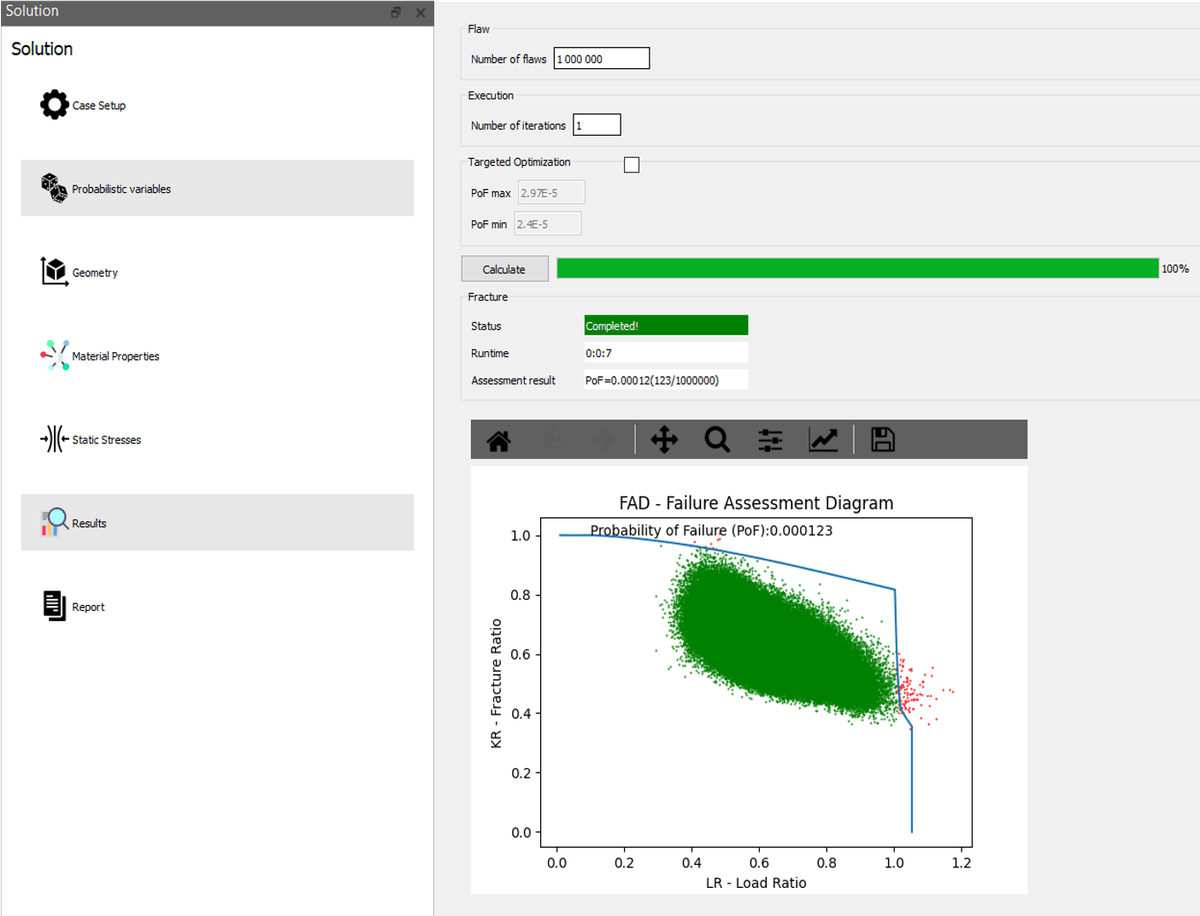Screen dimensions: 1200x916
Task: Open the plot line customization dialog
Action: [x=822, y=439]
